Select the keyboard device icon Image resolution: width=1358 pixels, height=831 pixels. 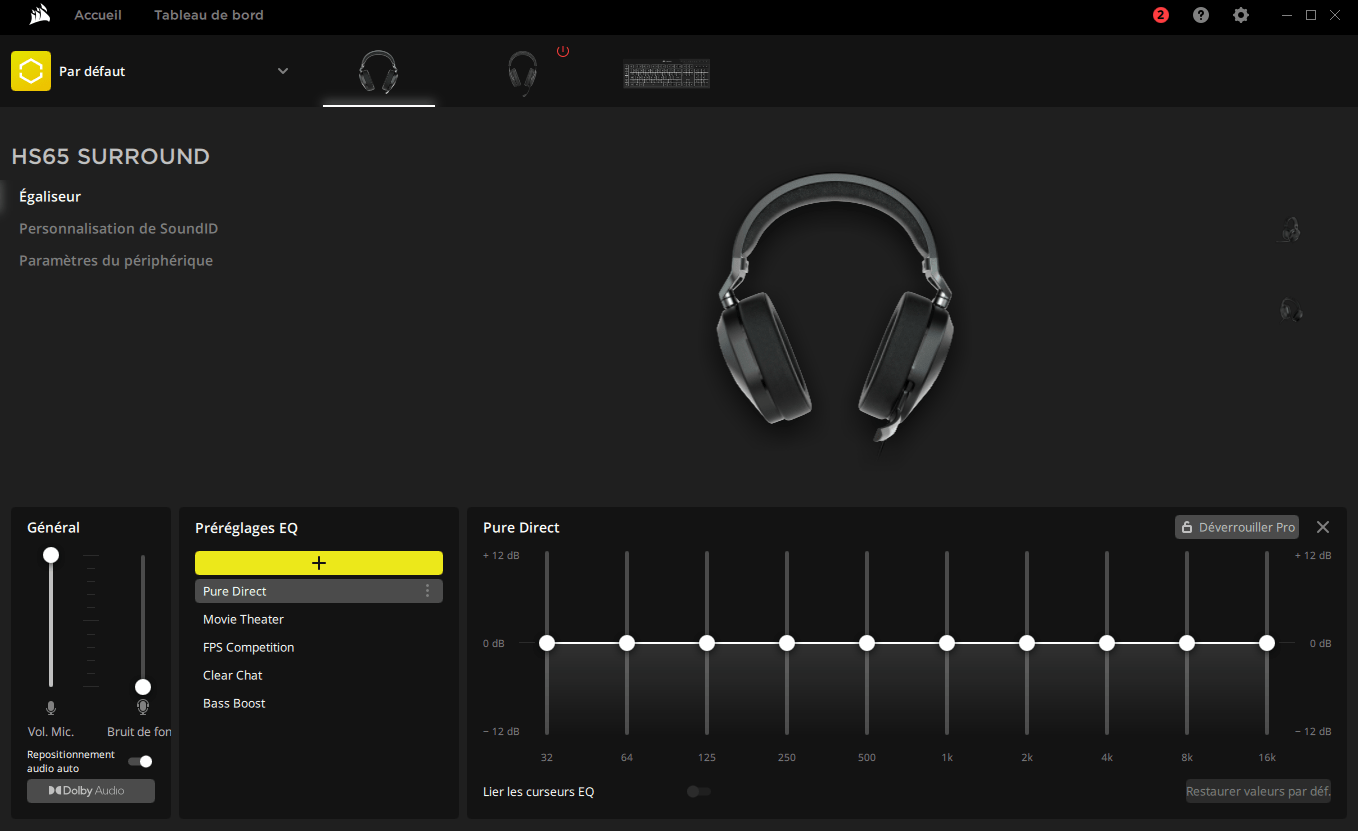[666, 74]
